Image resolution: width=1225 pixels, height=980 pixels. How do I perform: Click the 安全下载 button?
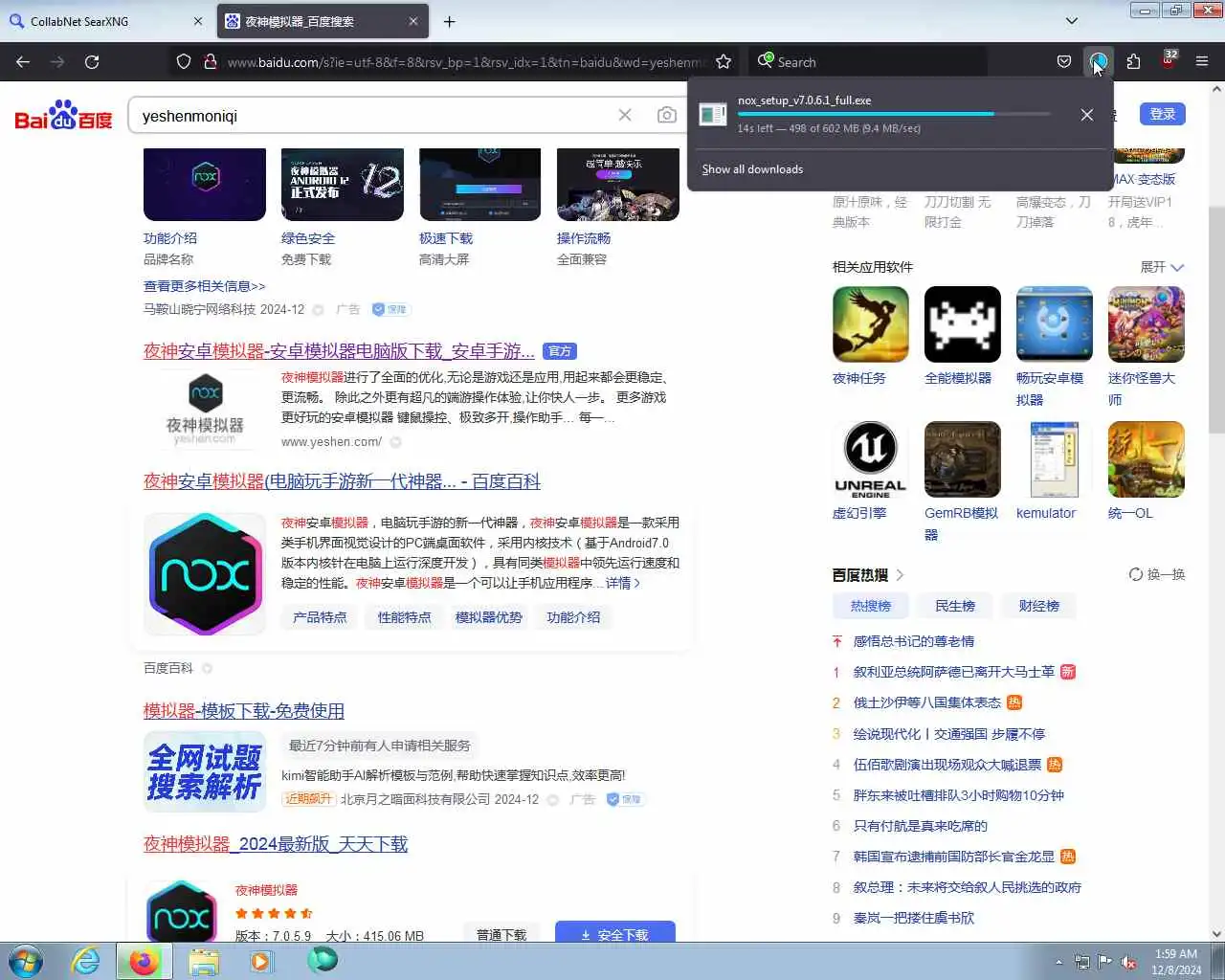tap(615, 934)
